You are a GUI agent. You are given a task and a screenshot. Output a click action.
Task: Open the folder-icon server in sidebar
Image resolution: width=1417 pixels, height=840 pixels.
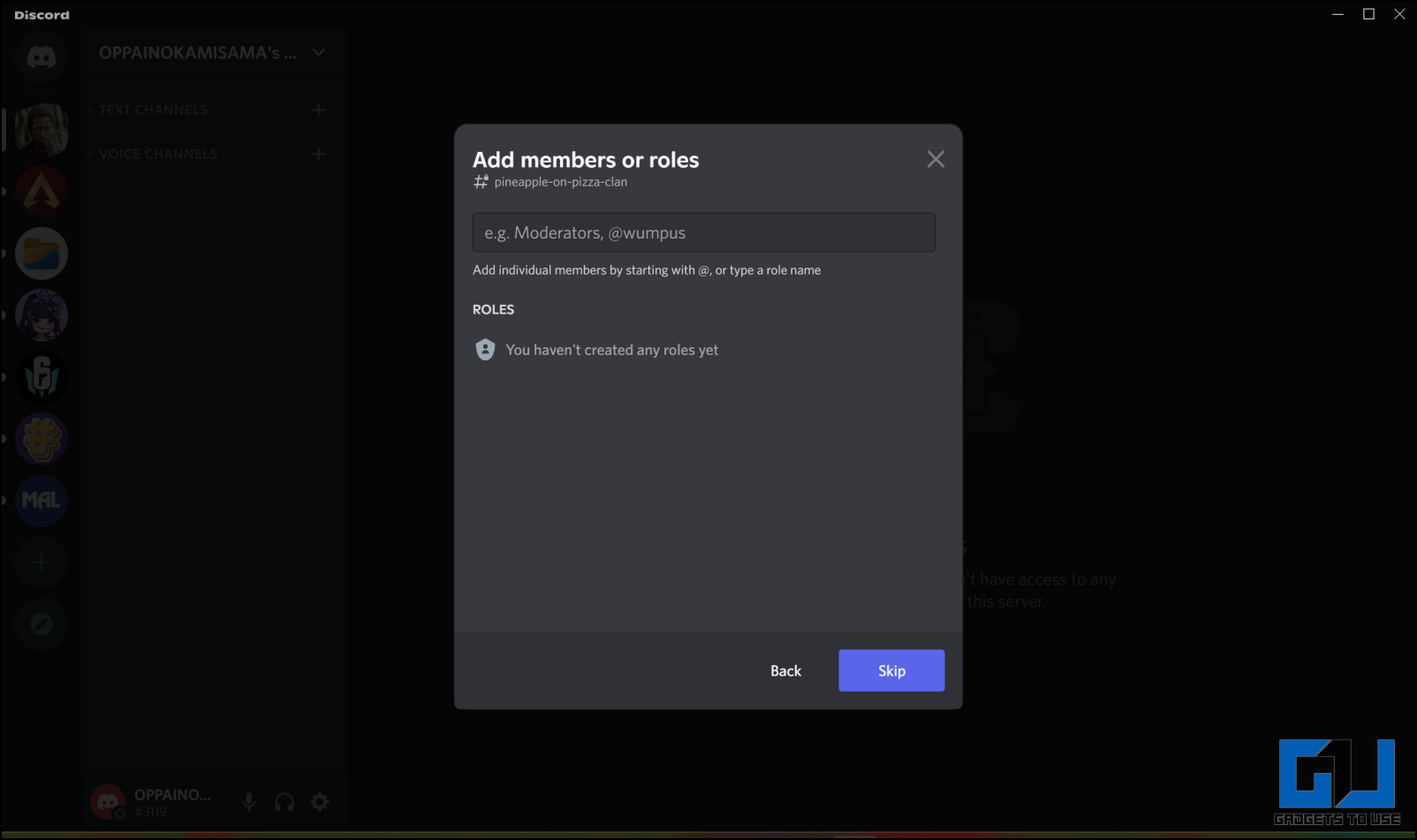coord(42,254)
